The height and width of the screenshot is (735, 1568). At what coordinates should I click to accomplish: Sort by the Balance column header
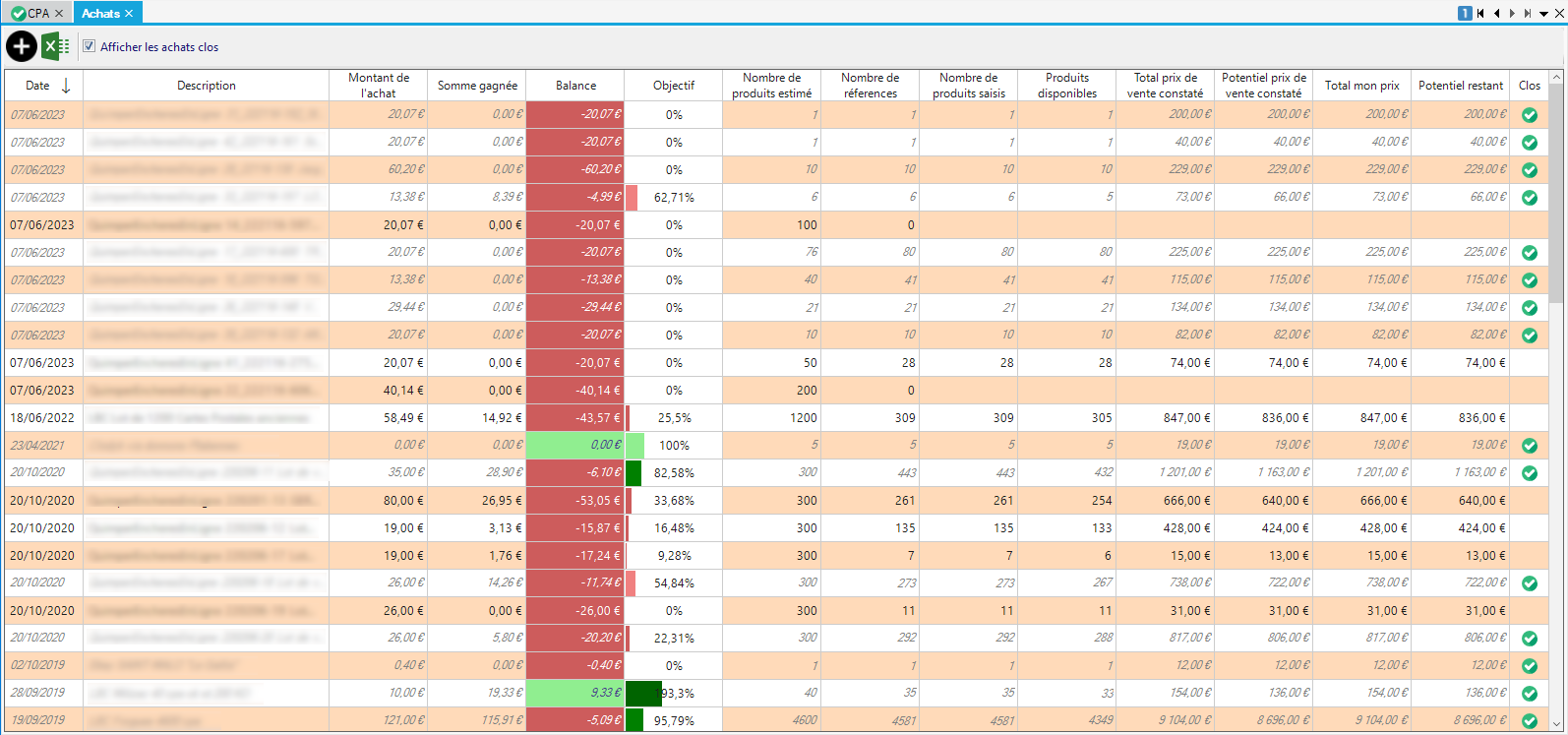click(575, 86)
